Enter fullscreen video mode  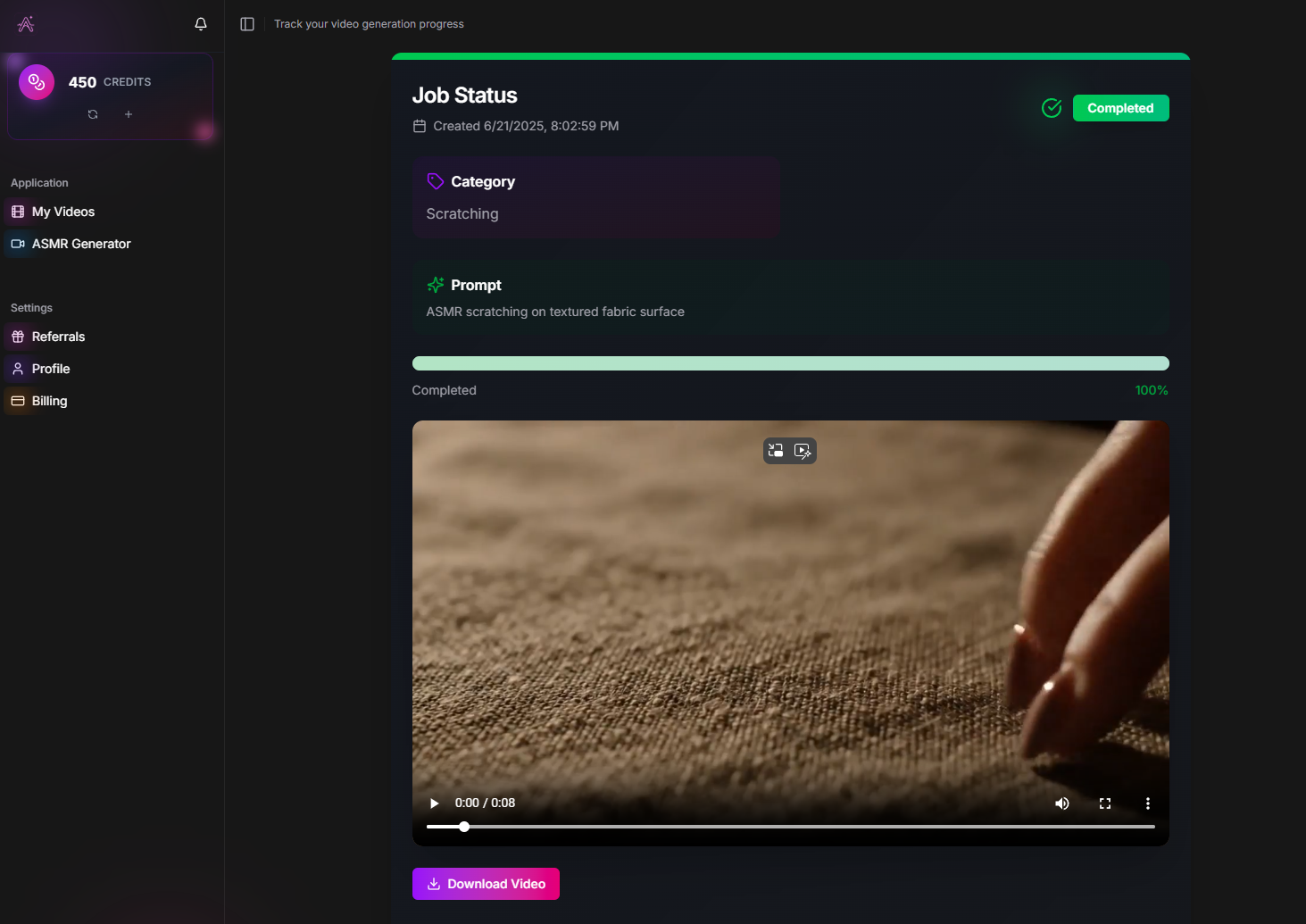(x=1105, y=803)
